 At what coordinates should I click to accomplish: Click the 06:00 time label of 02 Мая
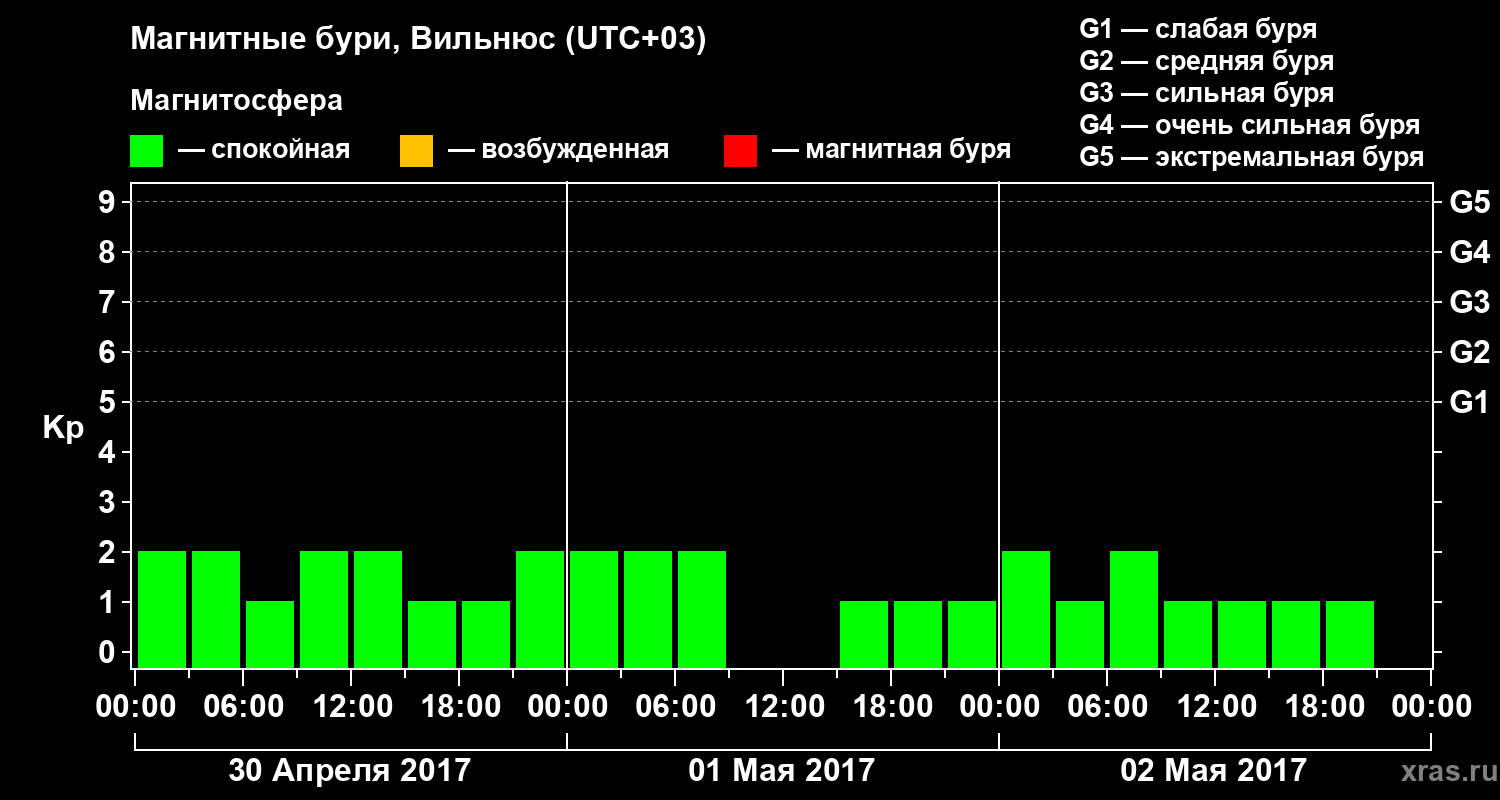pos(1107,707)
